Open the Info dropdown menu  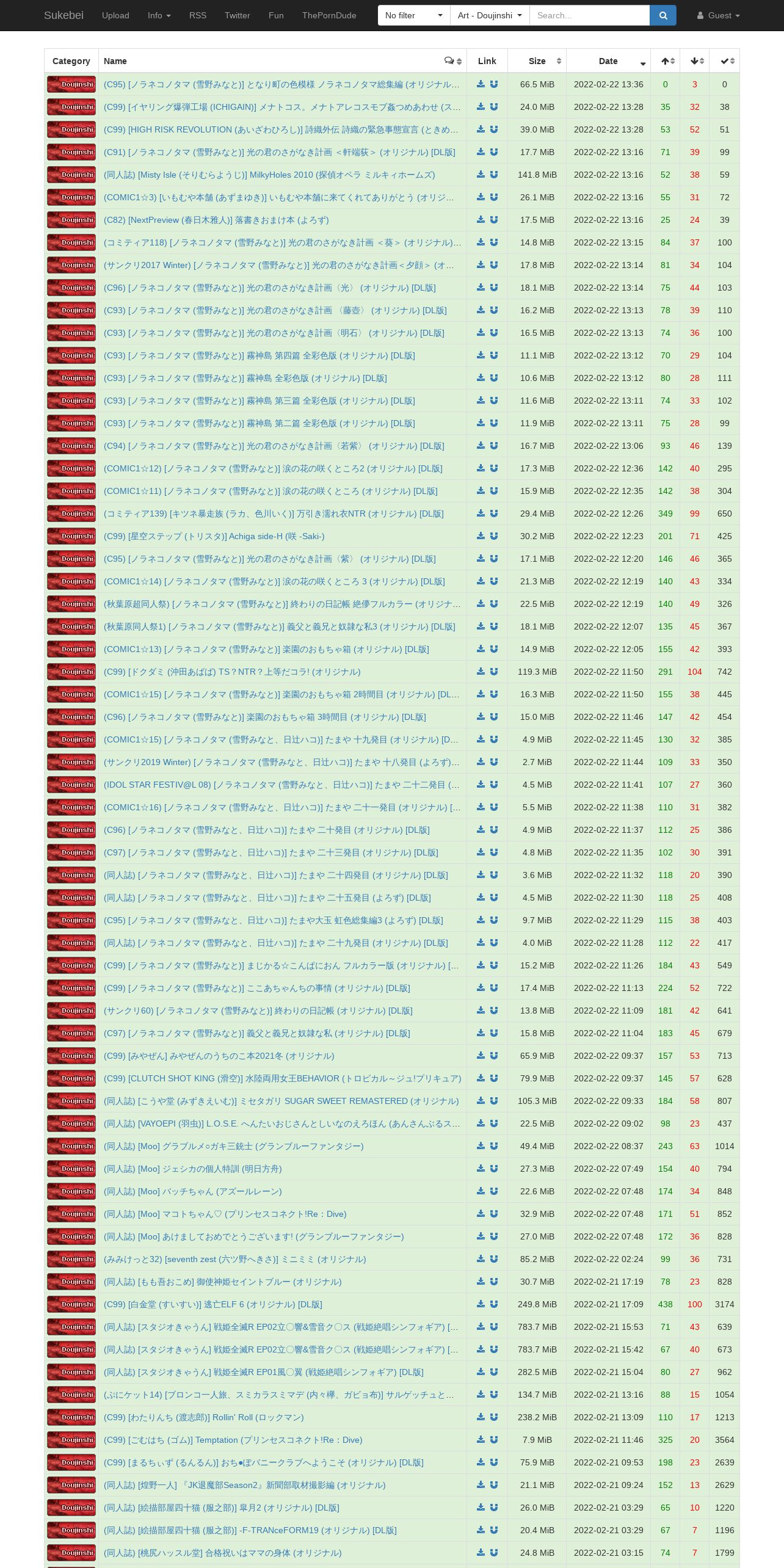(x=159, y=15)
